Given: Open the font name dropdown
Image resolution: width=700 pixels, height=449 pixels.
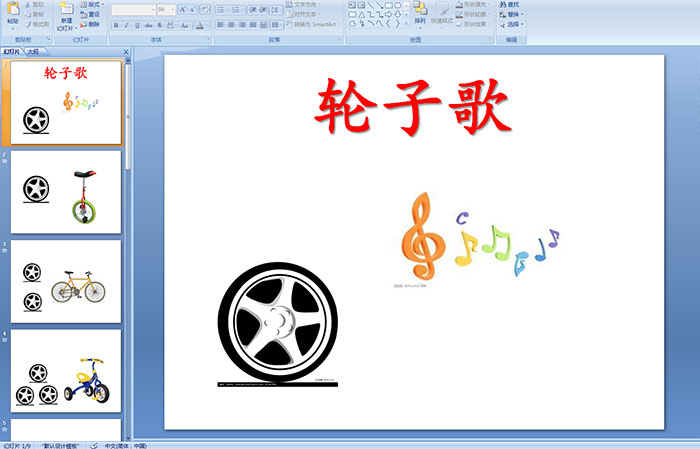Looking at the screenshot, I should [153, 9].
